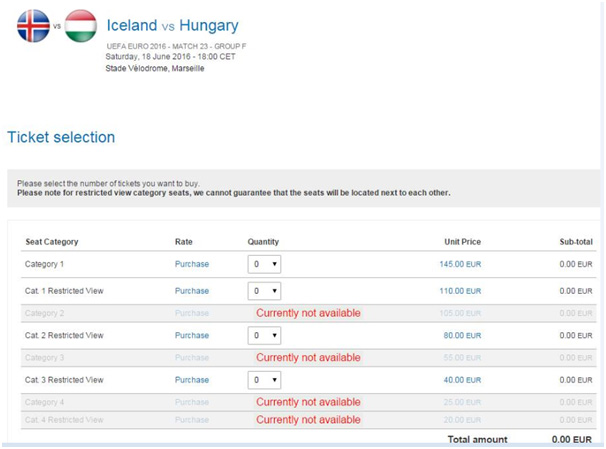606x449 pixels.
Task: Click the Category 1 row label
Action: point(44,264)
